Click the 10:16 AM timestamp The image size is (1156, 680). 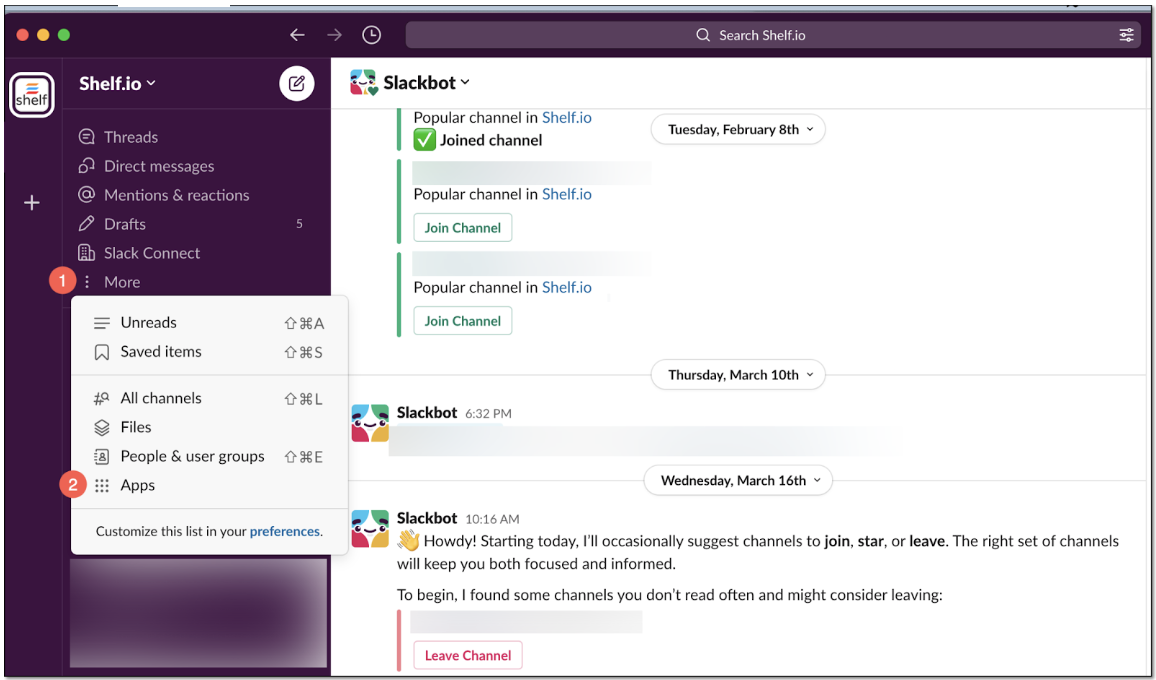pos(492,519)
